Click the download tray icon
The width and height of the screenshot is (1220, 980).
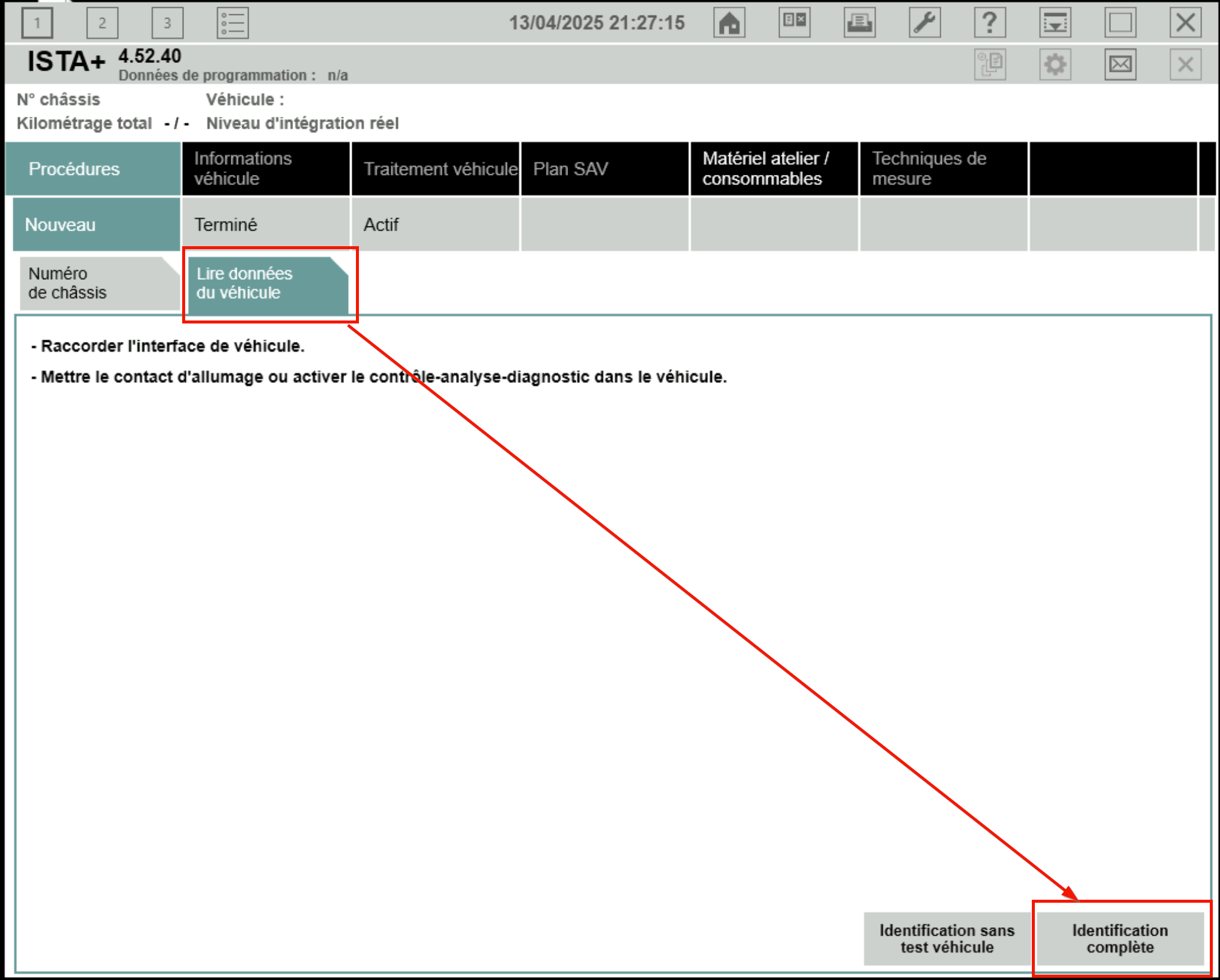[1055, 23]
